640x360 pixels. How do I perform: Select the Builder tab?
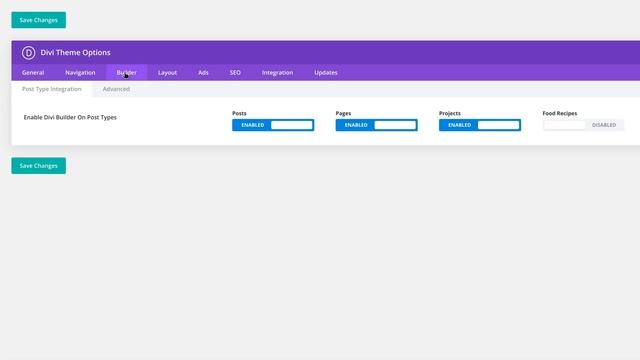coord(127,73)
